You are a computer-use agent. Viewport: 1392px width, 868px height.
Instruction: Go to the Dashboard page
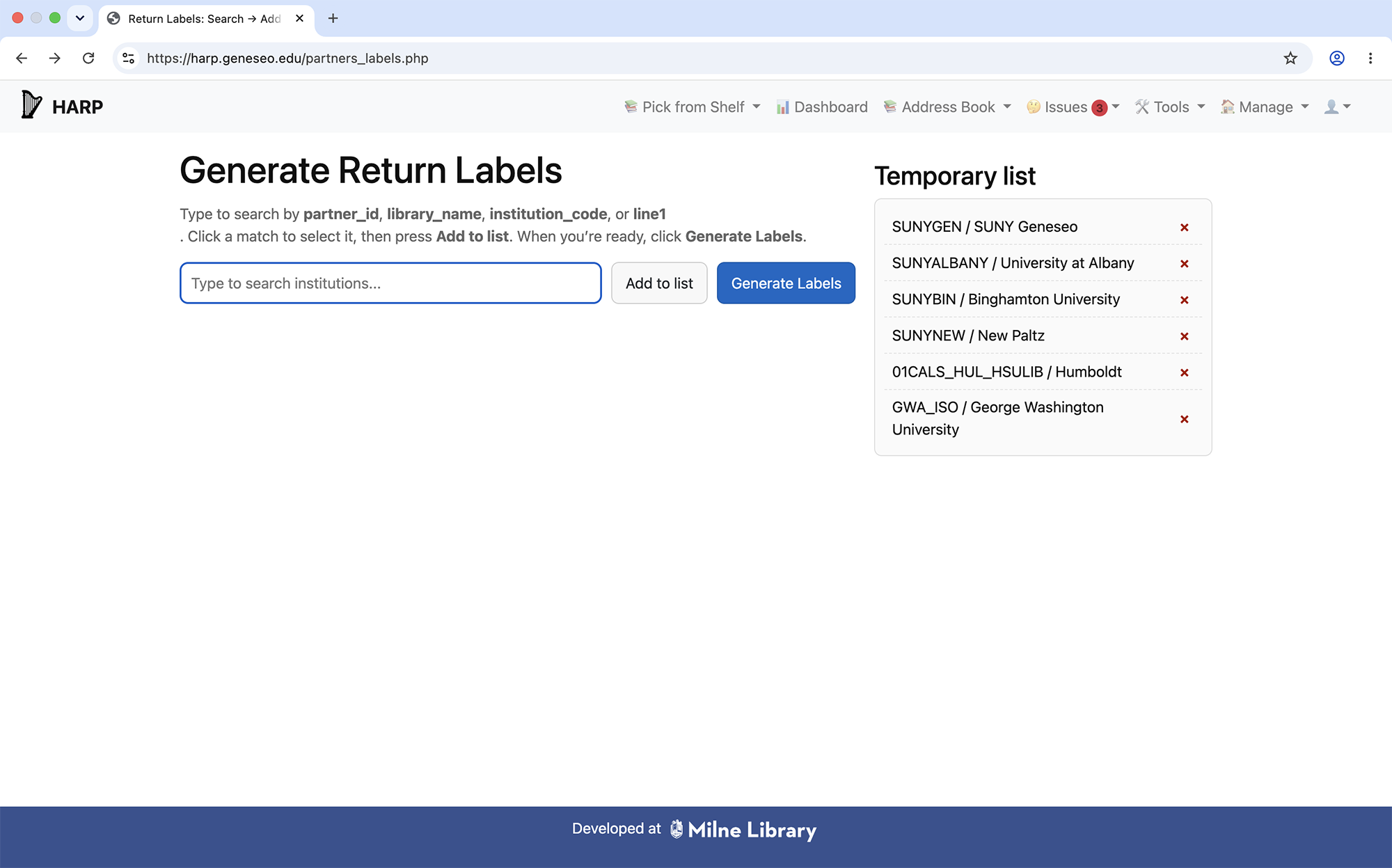822,107
